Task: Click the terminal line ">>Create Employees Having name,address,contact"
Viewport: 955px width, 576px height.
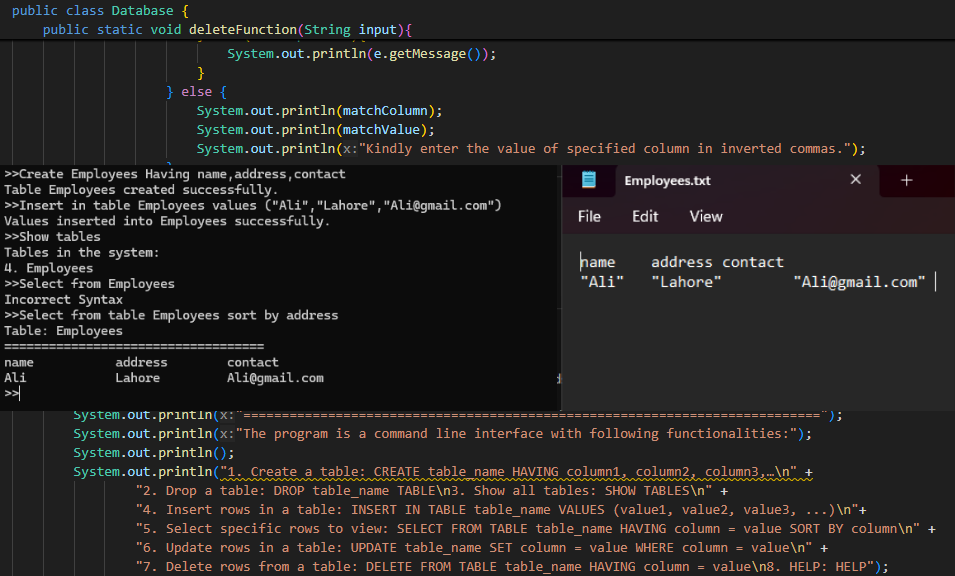Action: pyautogui.click(x=175, y=174)
